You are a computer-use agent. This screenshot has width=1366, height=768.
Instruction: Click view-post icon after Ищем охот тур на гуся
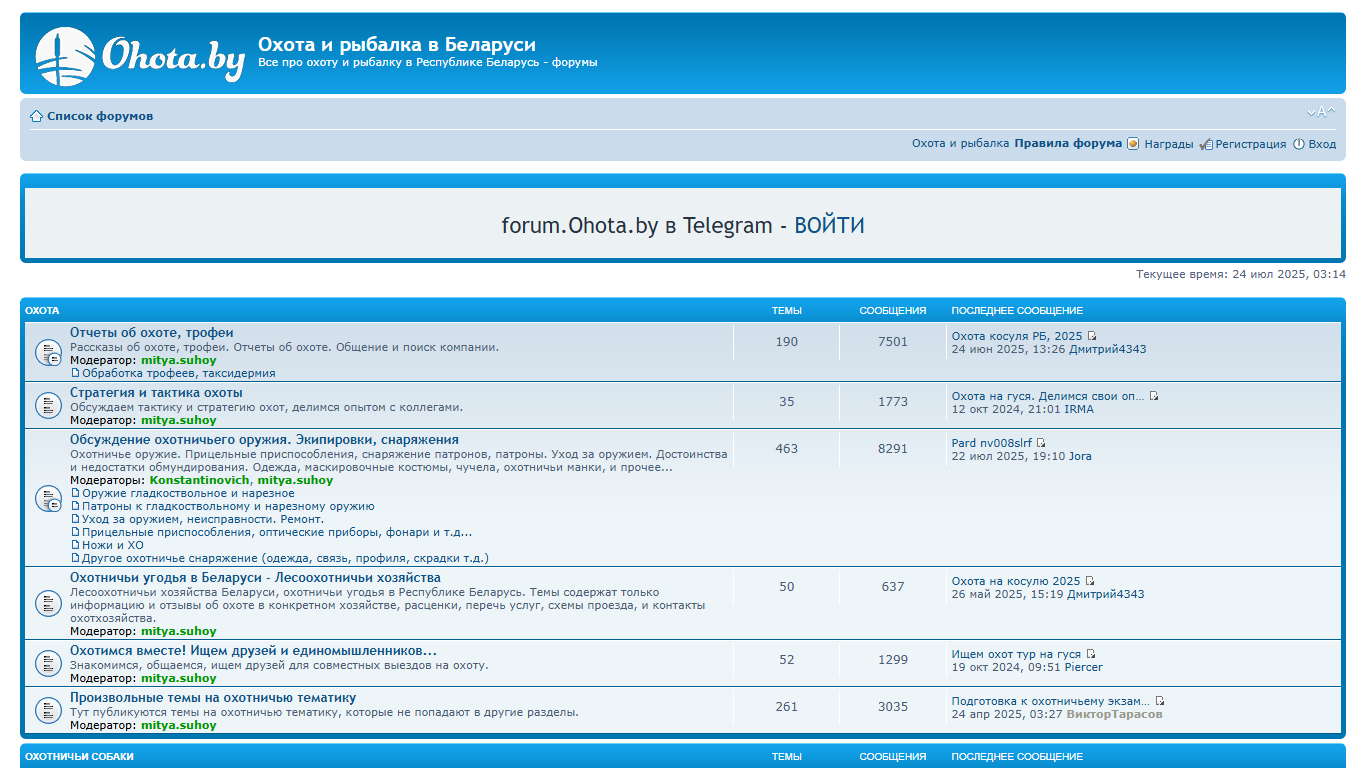click(1091, 654)
